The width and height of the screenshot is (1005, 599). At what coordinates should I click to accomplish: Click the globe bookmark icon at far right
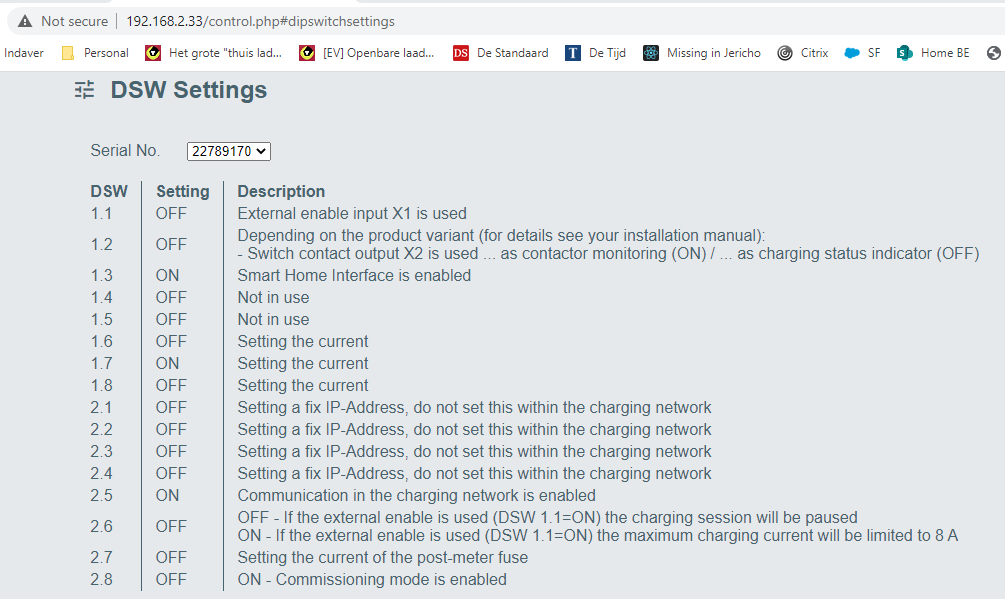pos(993,53)
